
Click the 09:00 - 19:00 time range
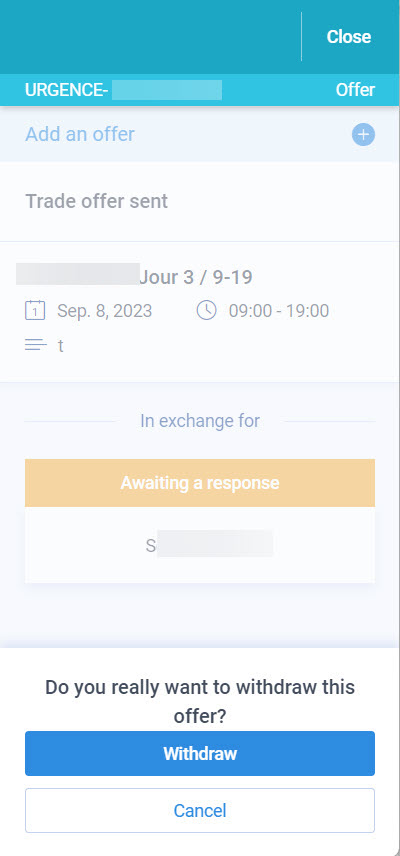[279, 311]
